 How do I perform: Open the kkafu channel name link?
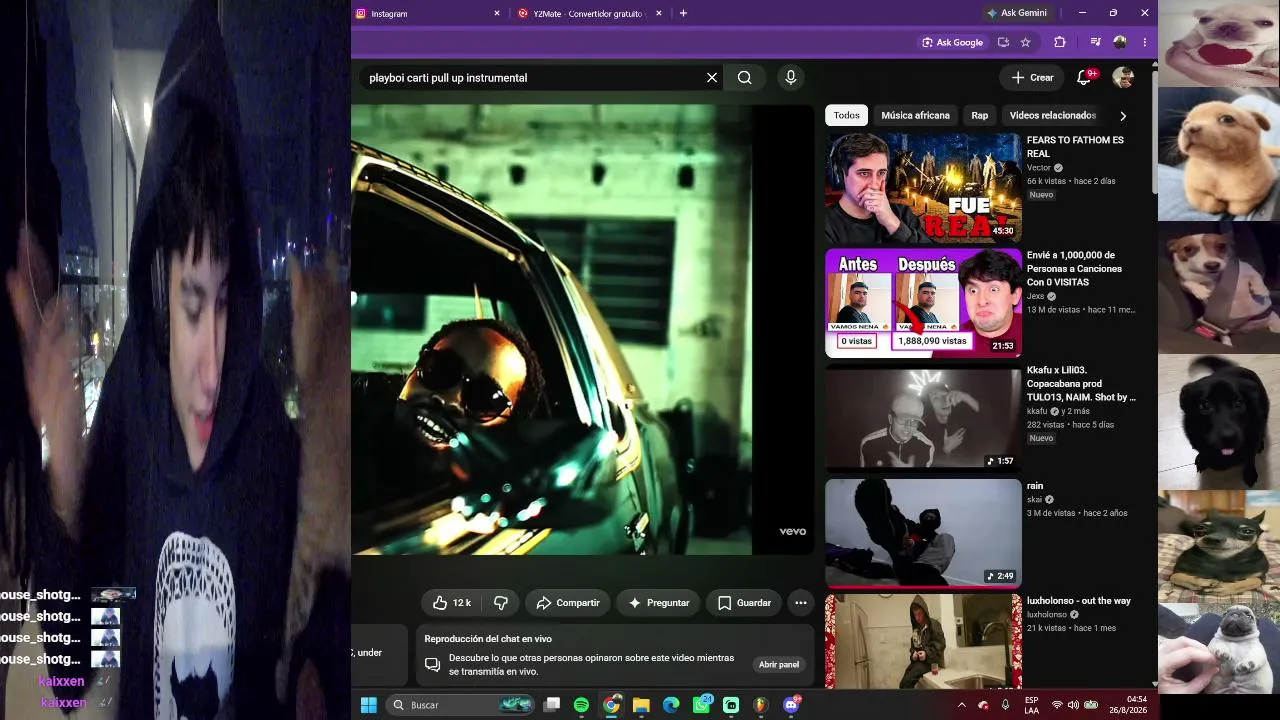(1037, 411)
